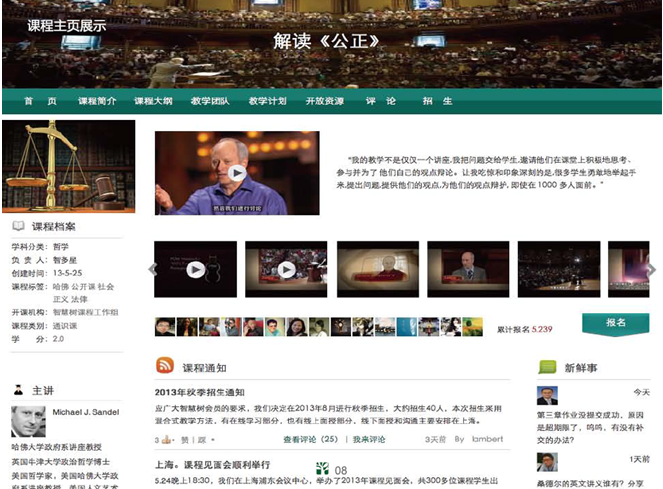The image size is (663, 489).
Task: Open the 课程大纲 menu item
Action: [153, 101]
